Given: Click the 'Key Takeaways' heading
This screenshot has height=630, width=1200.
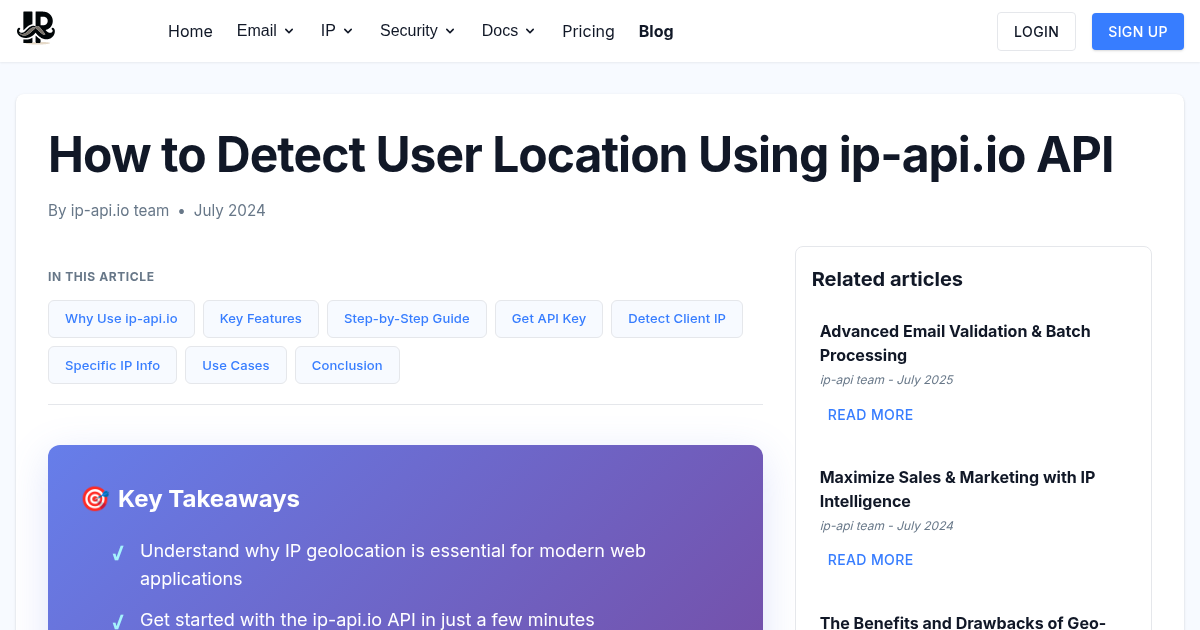Looking at the screenshot, I should 209,499.
